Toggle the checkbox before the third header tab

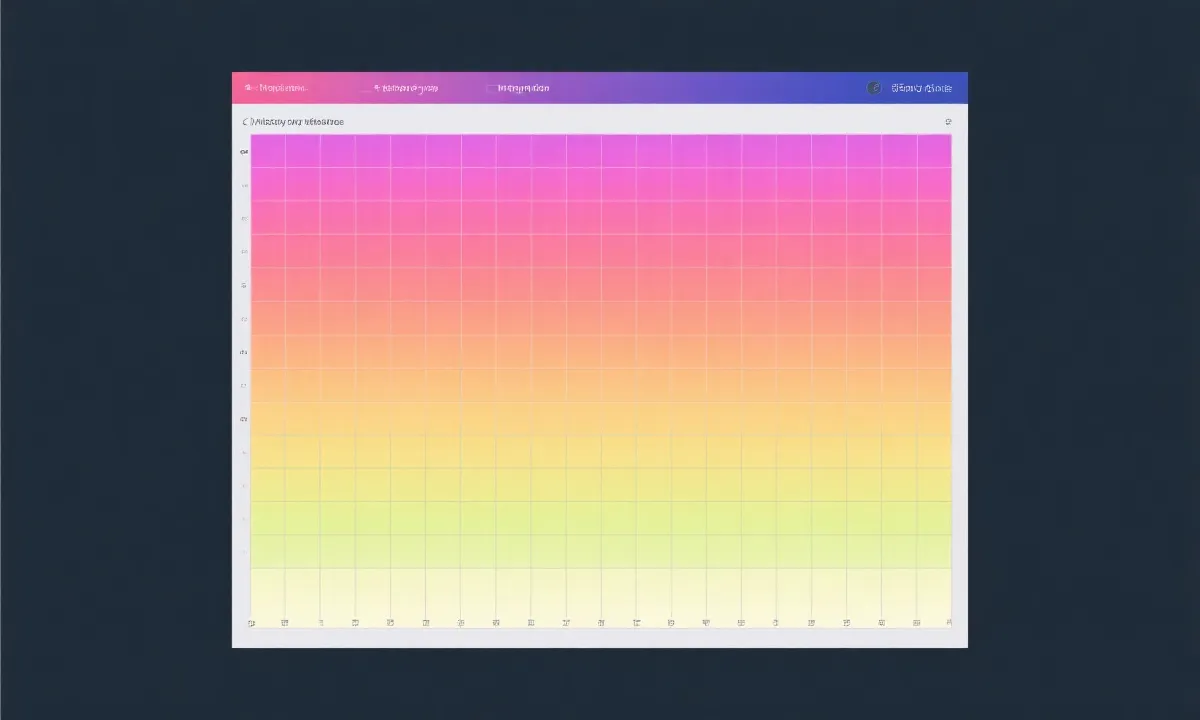(x=490, y=88)
